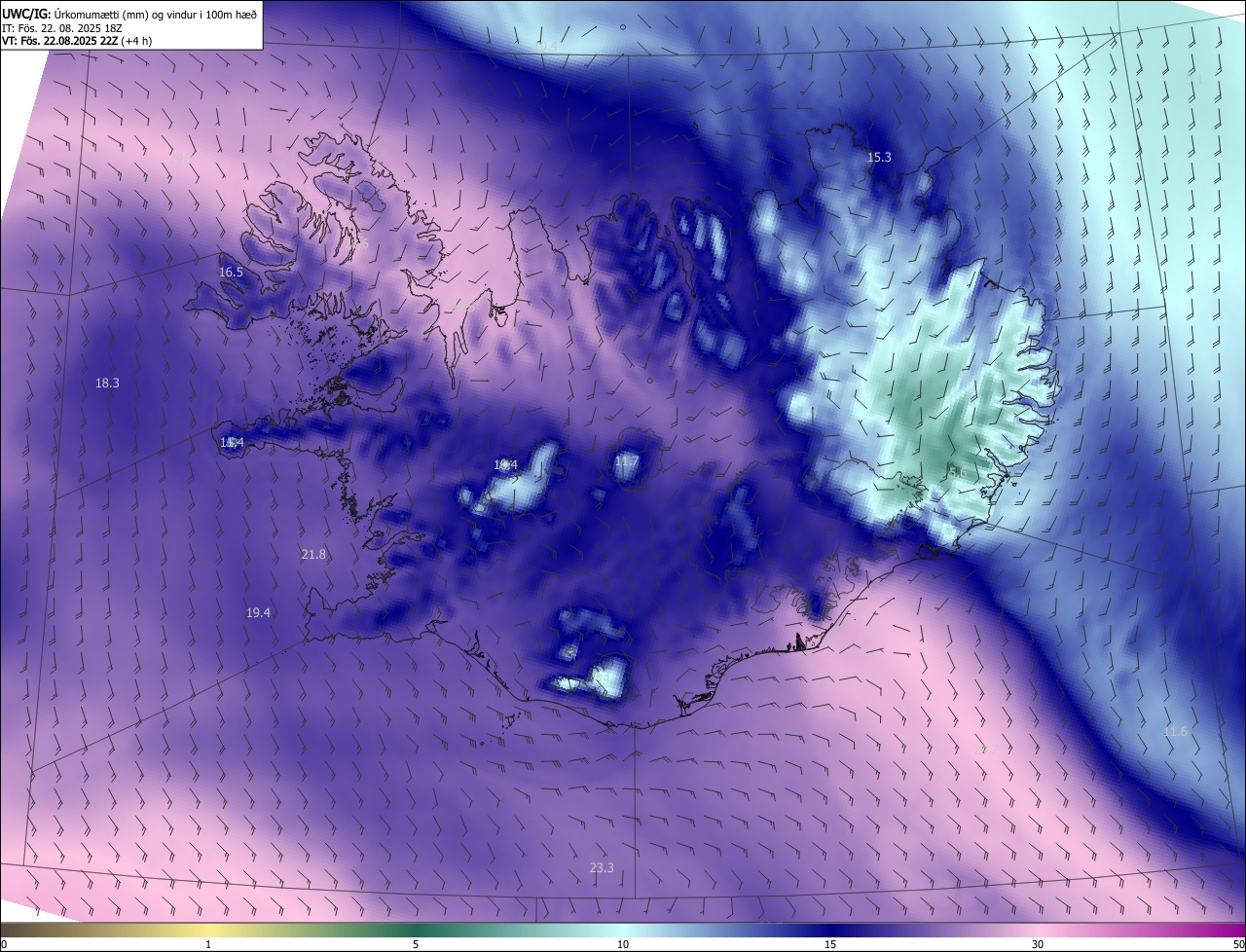This screenshot has width=1246, height=952.
Task: Click the 19.4 value label on the map
Action: tap(258, 612)
